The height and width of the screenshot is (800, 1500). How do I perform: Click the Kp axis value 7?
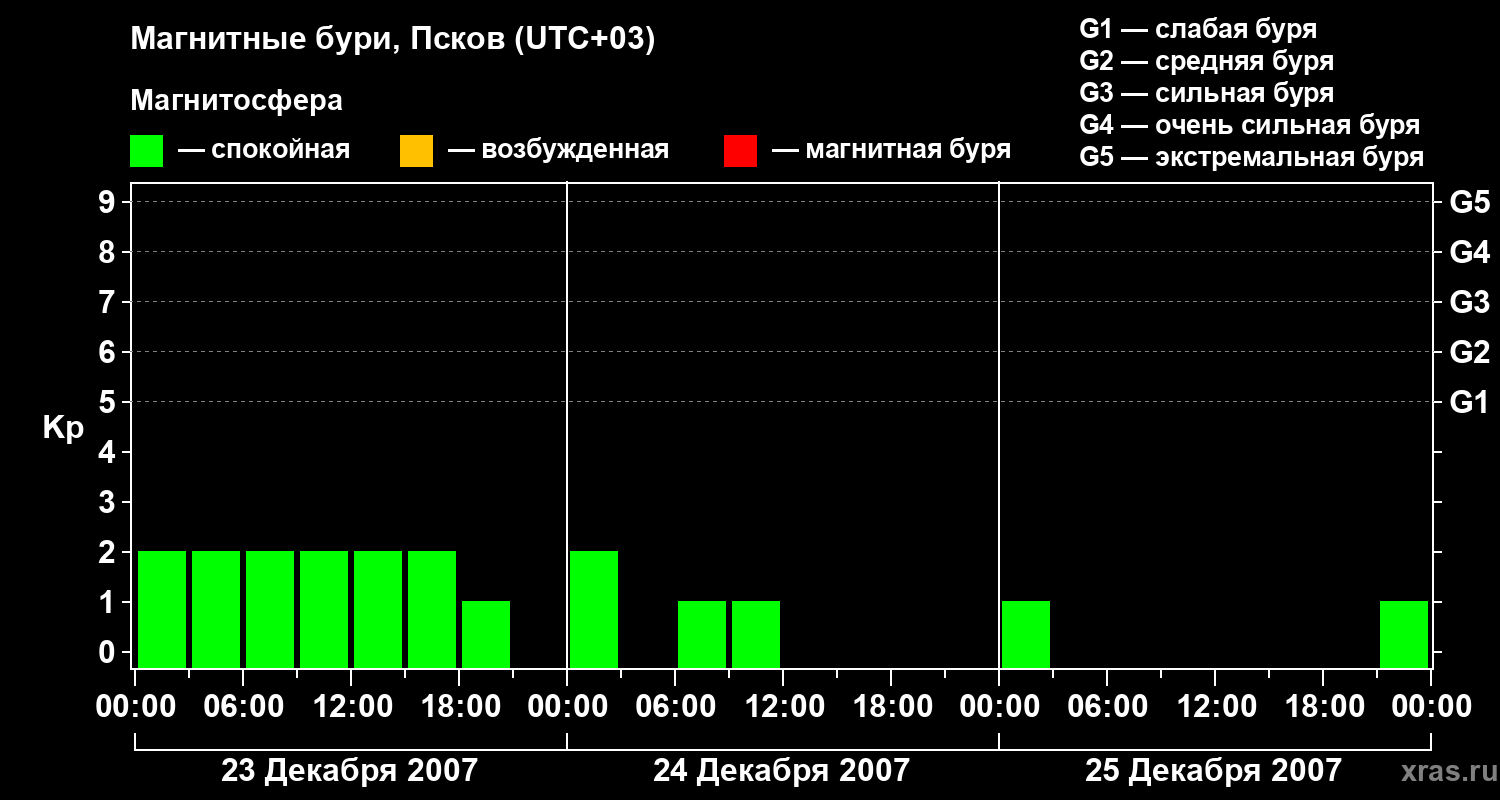109,302
